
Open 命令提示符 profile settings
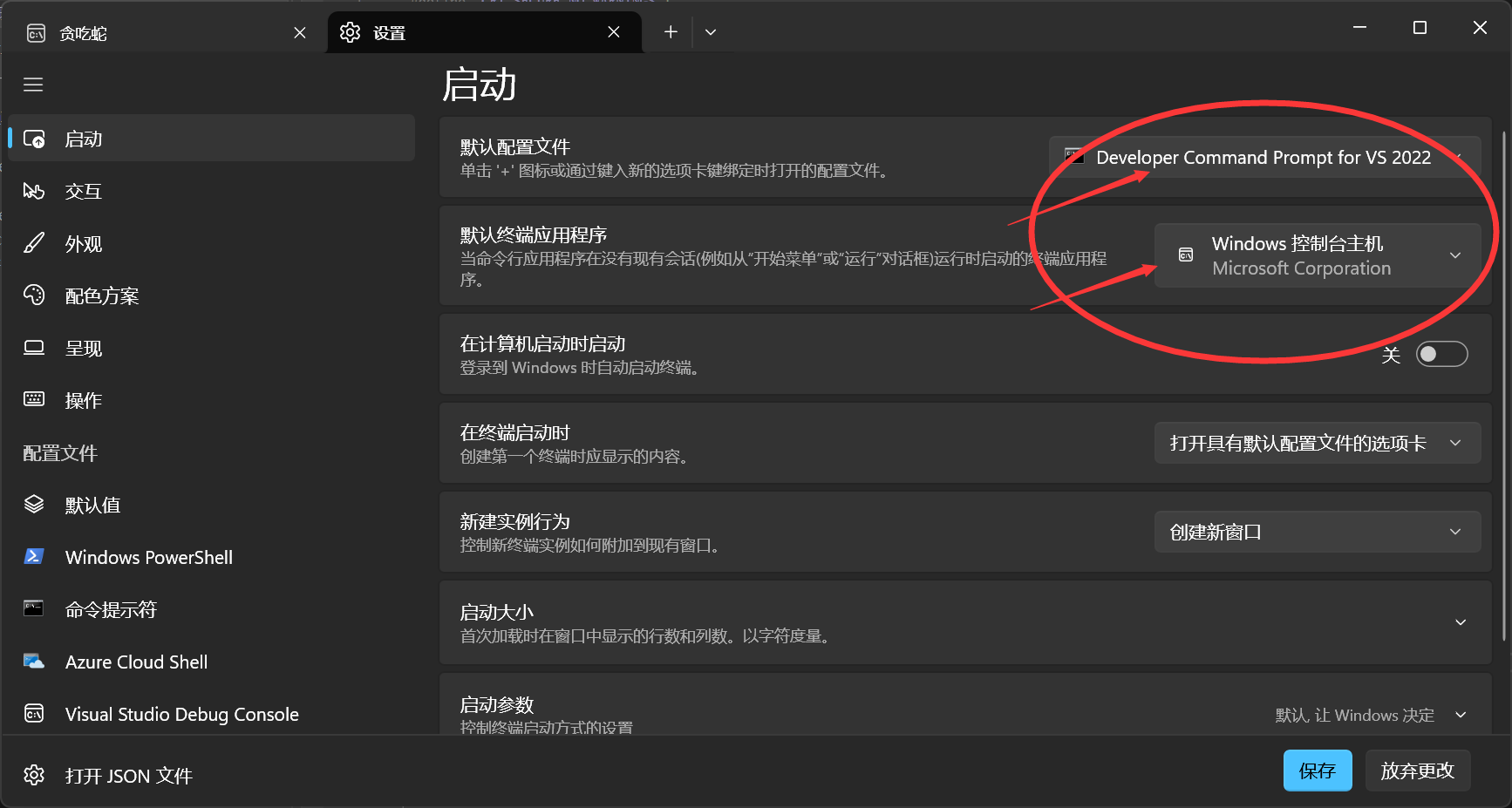point(211,609)
